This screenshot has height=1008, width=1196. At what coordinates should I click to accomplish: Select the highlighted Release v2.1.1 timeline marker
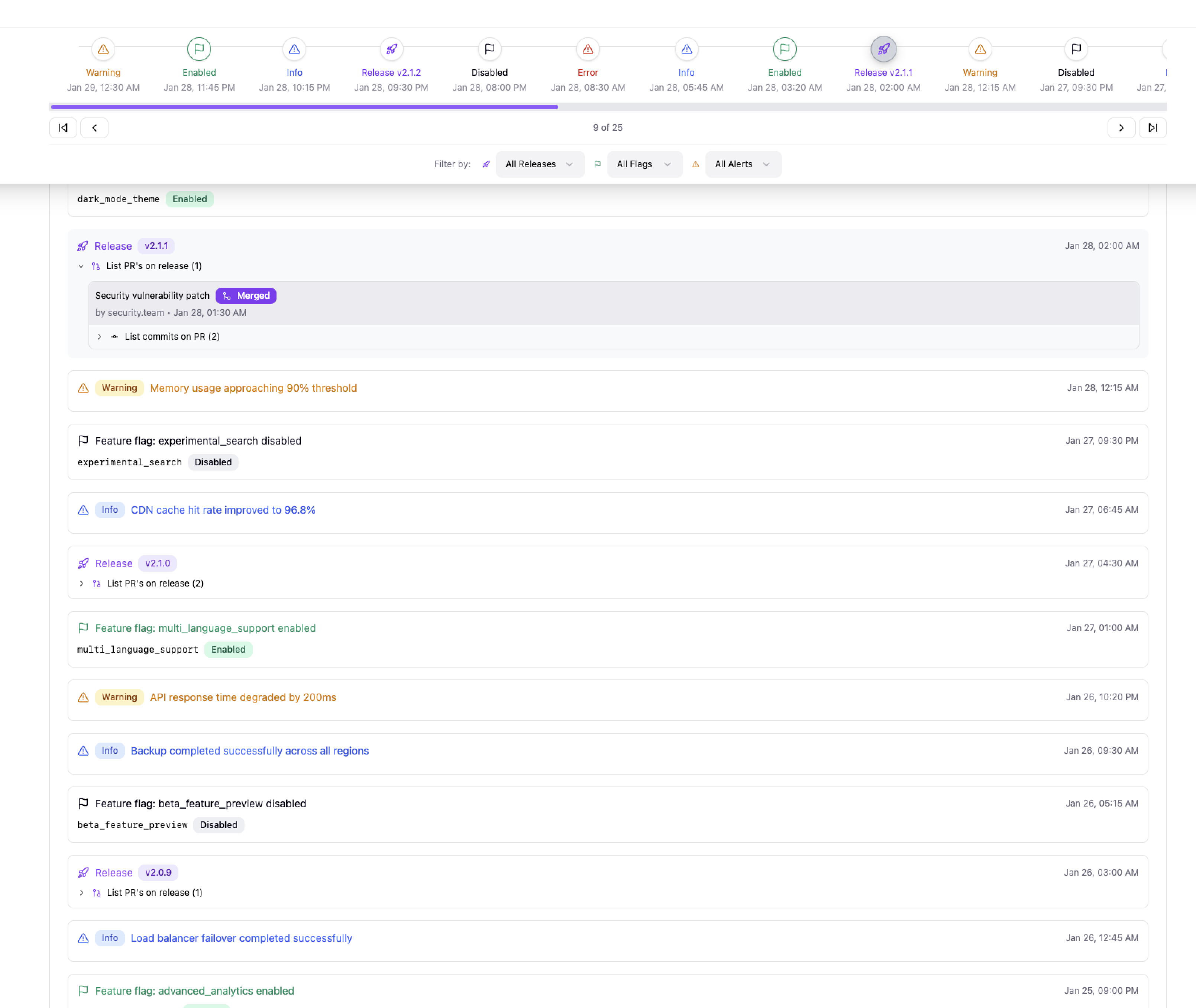click(883, 49)
